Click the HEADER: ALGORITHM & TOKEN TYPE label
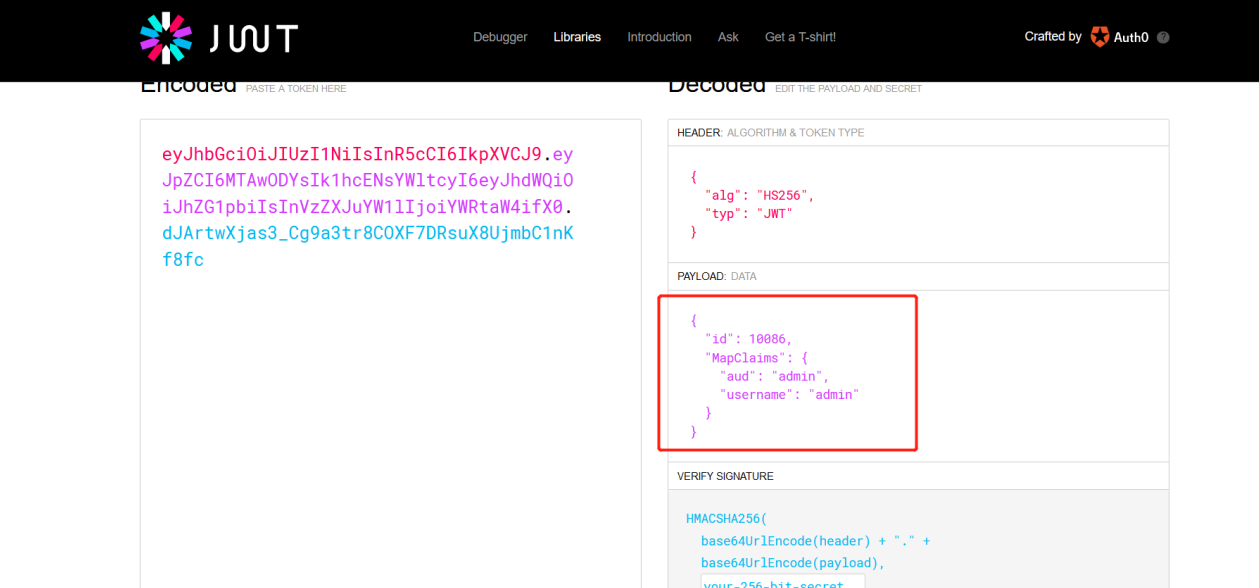Image resolution: width=1259 pixels, height=588 pixels. (771, 133)
